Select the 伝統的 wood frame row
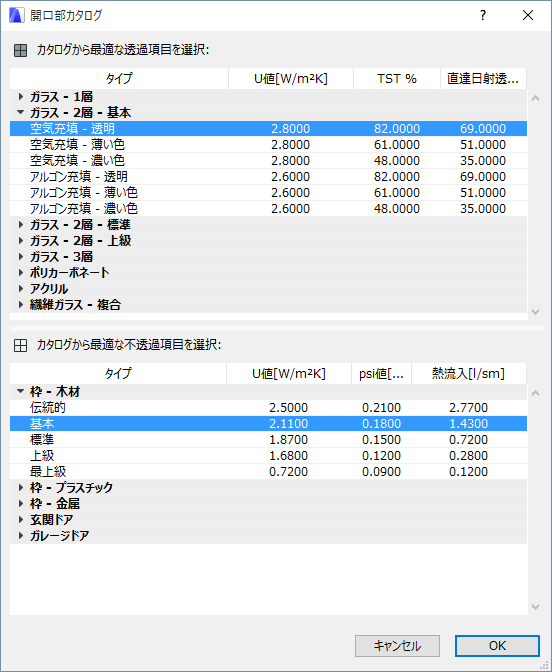 [x=268, y=408]
